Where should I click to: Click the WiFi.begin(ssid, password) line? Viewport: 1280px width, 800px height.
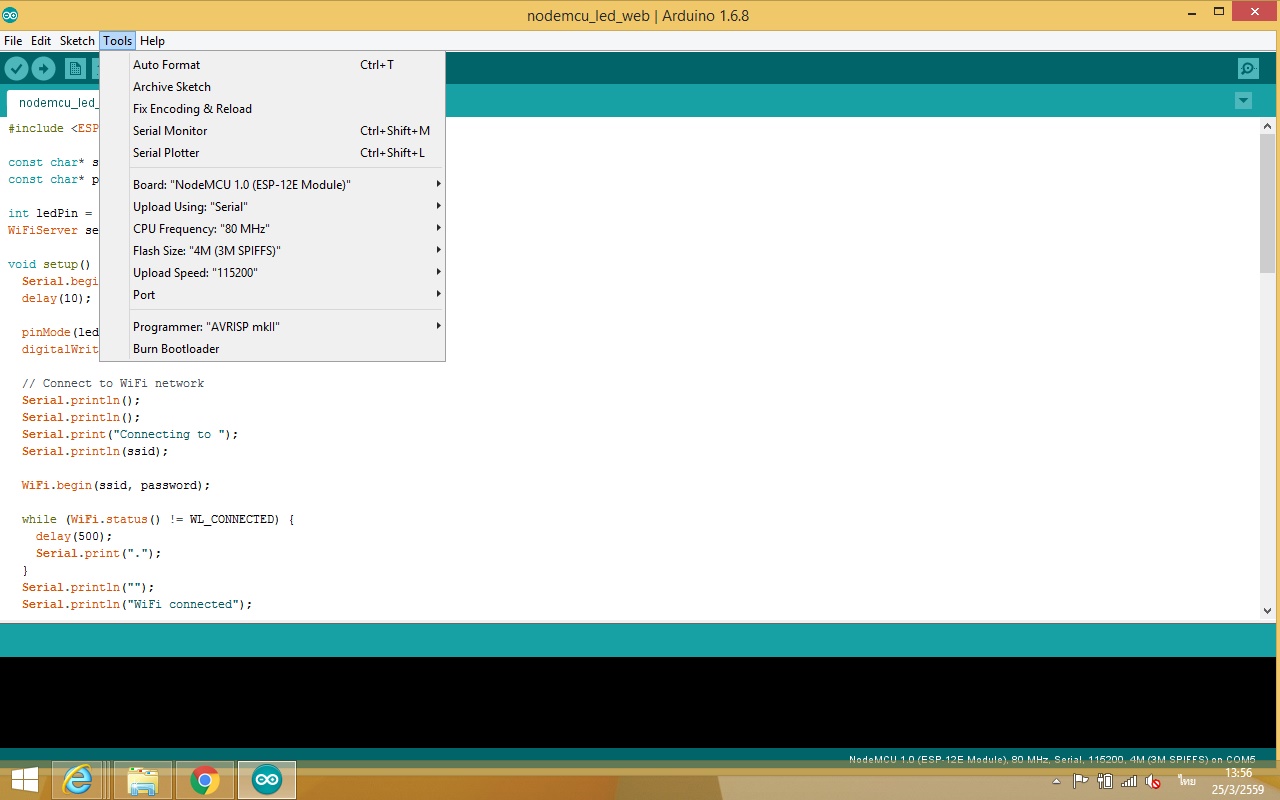116,485
